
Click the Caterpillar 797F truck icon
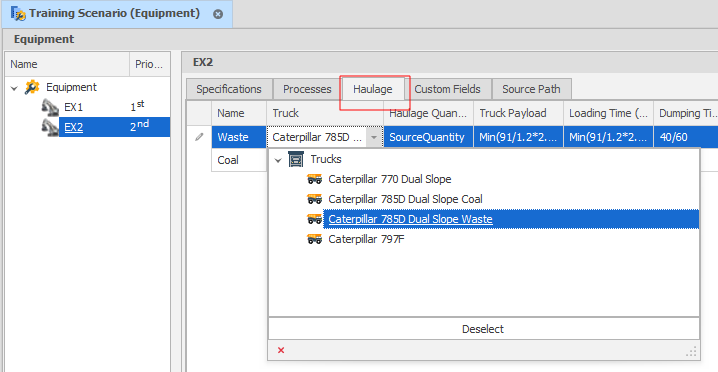tap(314, 239)
